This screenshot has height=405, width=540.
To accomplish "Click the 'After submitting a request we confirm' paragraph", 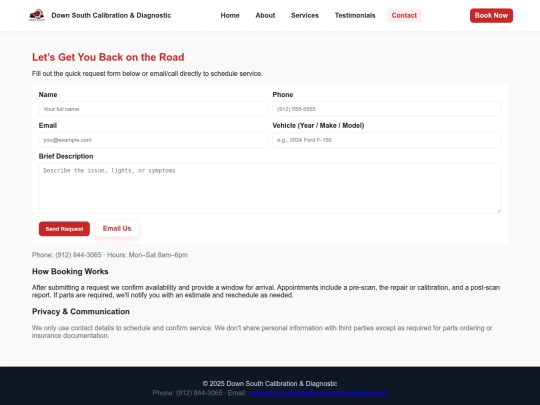I will pos(266,291).
